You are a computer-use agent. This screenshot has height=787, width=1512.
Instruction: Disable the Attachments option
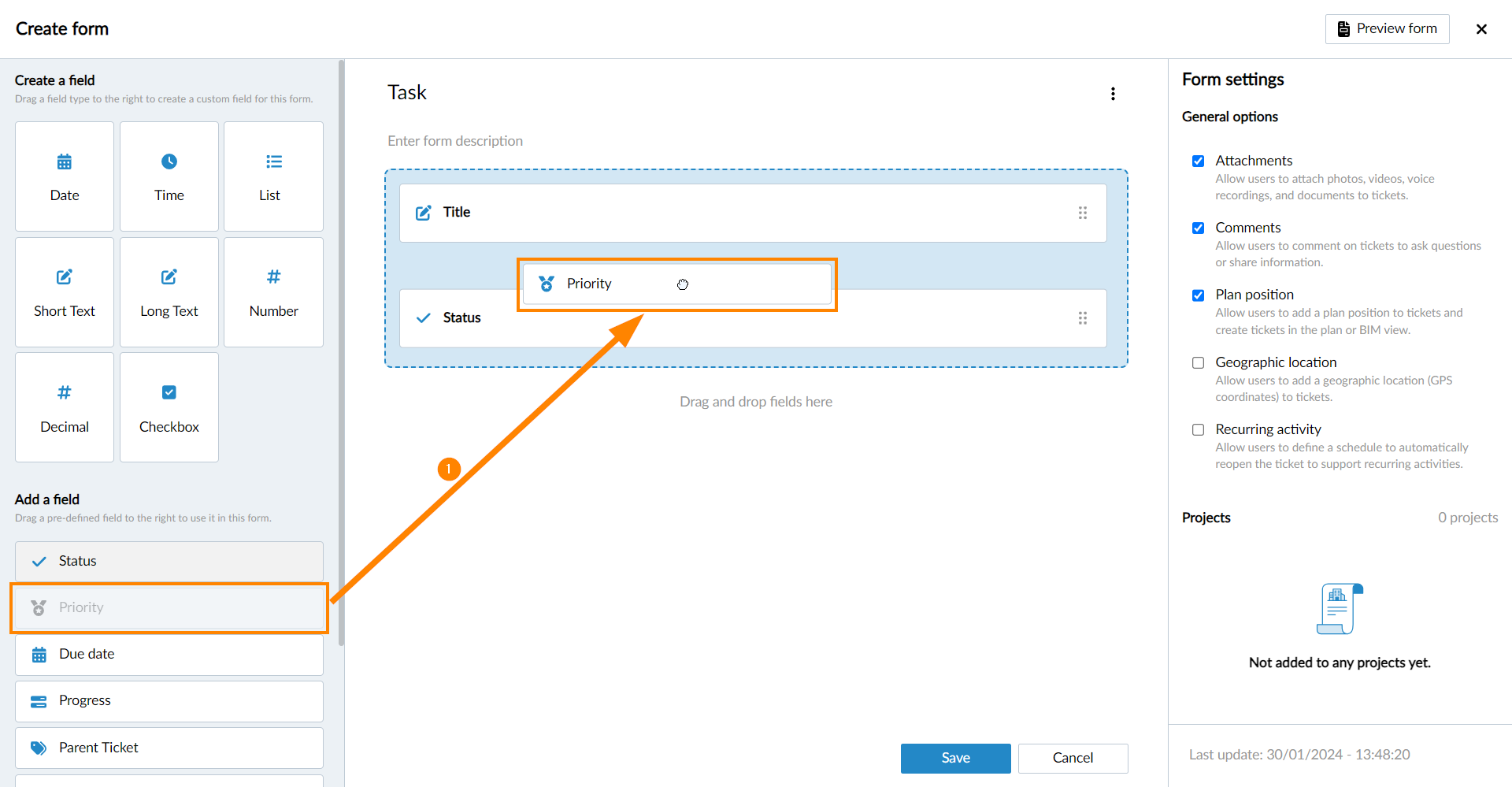[1199, 161]
